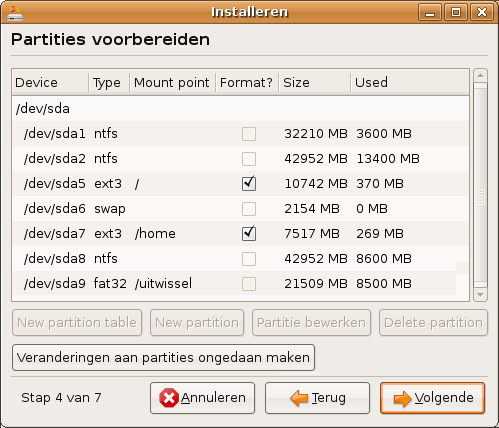Click the scrollbar up arrow

tap(480, 75)
